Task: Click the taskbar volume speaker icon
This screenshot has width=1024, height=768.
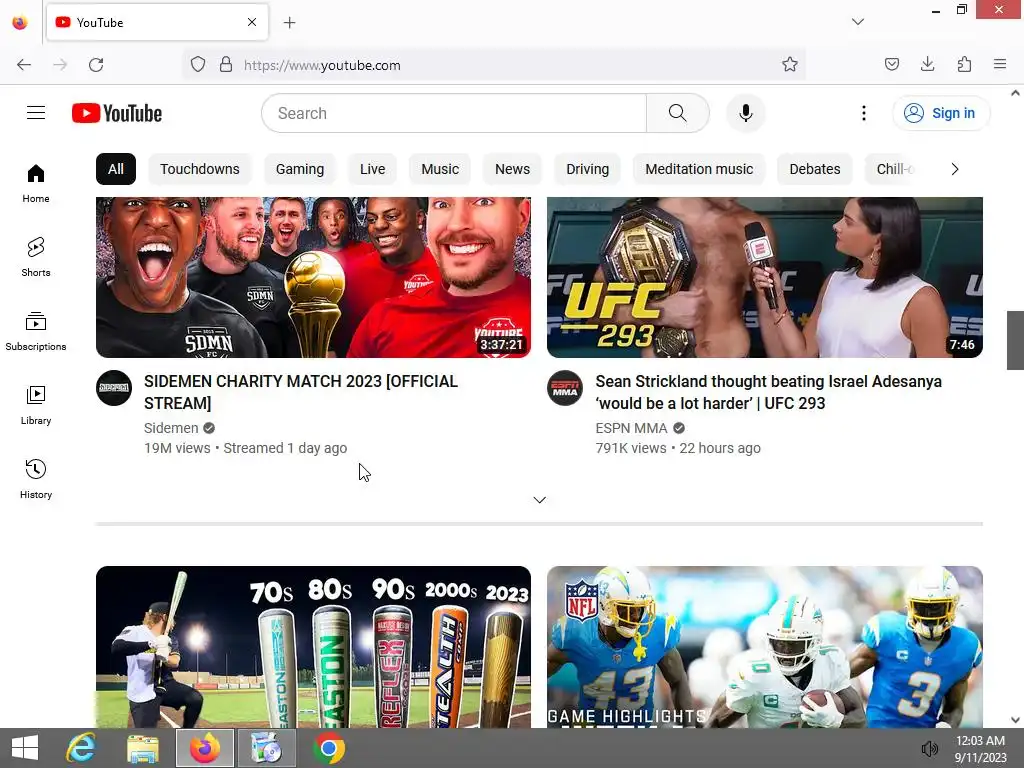Action: 929,749
